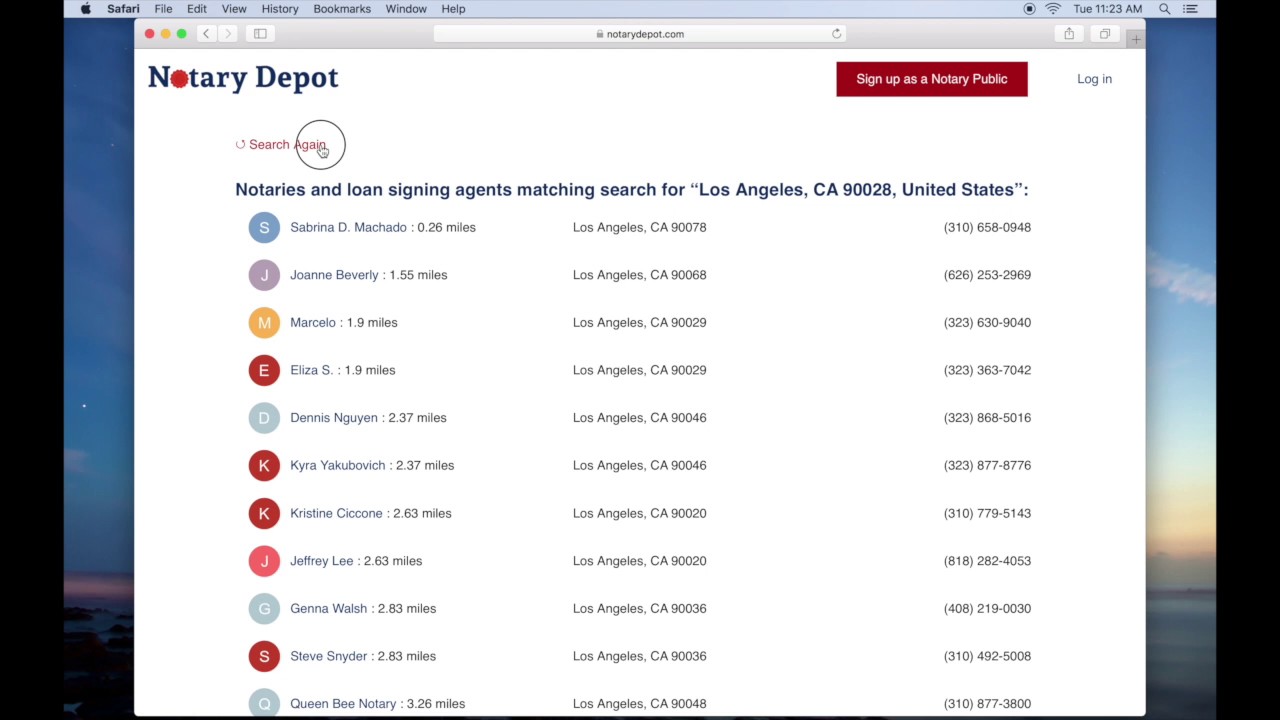1280x720 pixels.
Task: Open the Window menu
Action: (x=406, y=9)
